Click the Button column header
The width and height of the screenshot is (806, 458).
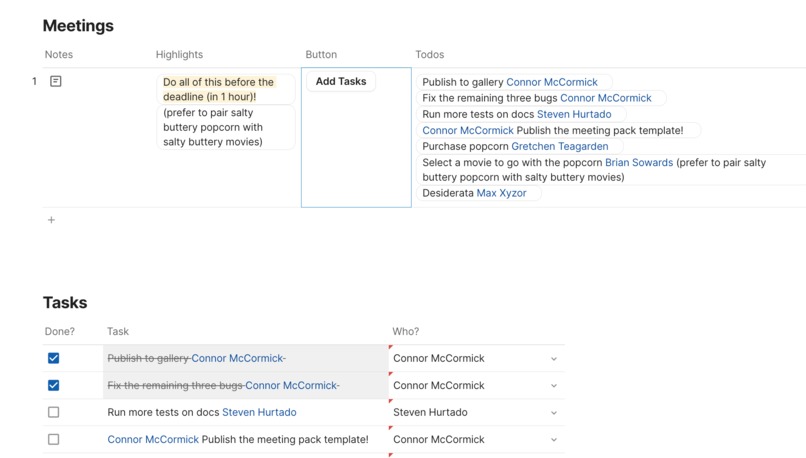pos(321,54)
